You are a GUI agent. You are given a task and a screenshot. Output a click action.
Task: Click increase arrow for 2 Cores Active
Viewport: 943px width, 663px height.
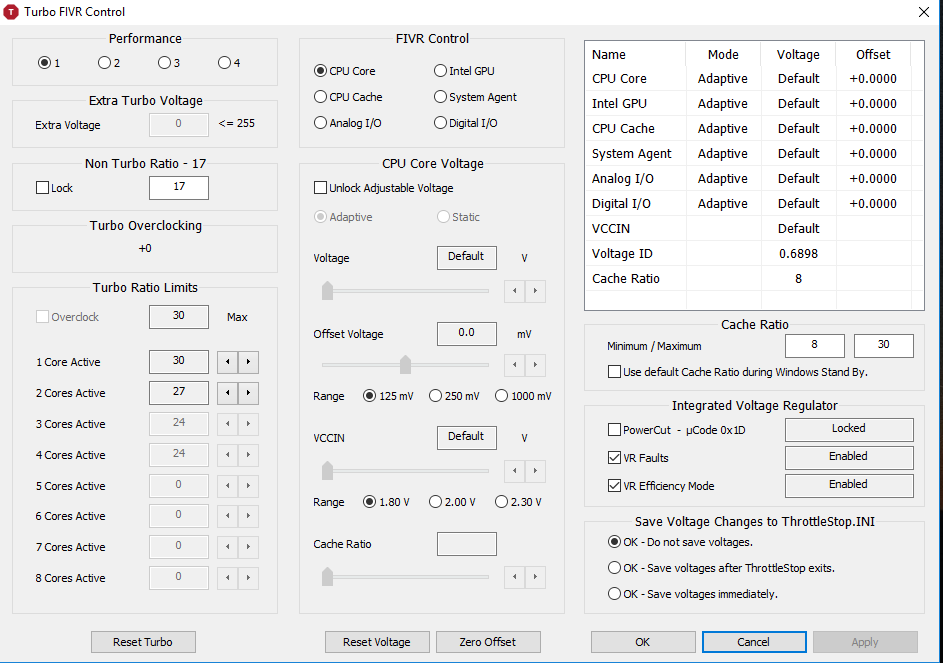click(x=249, y=393)
